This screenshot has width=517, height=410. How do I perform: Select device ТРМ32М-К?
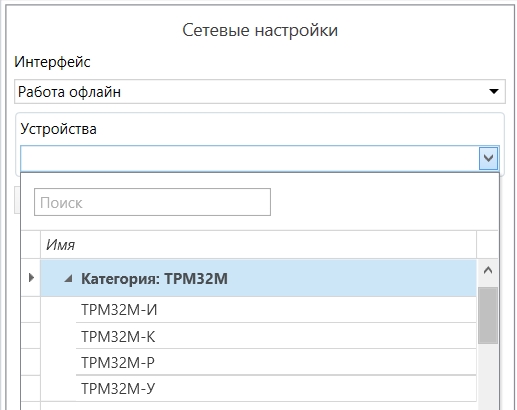[x=276, y=336]
